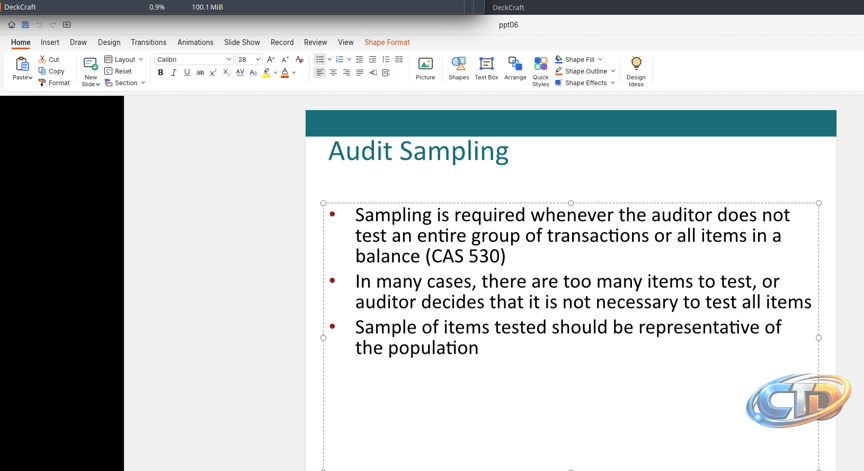Click the Home icon in the quick access bar
The width and height of the screenshot is (864, 471).
click(12, 25)
